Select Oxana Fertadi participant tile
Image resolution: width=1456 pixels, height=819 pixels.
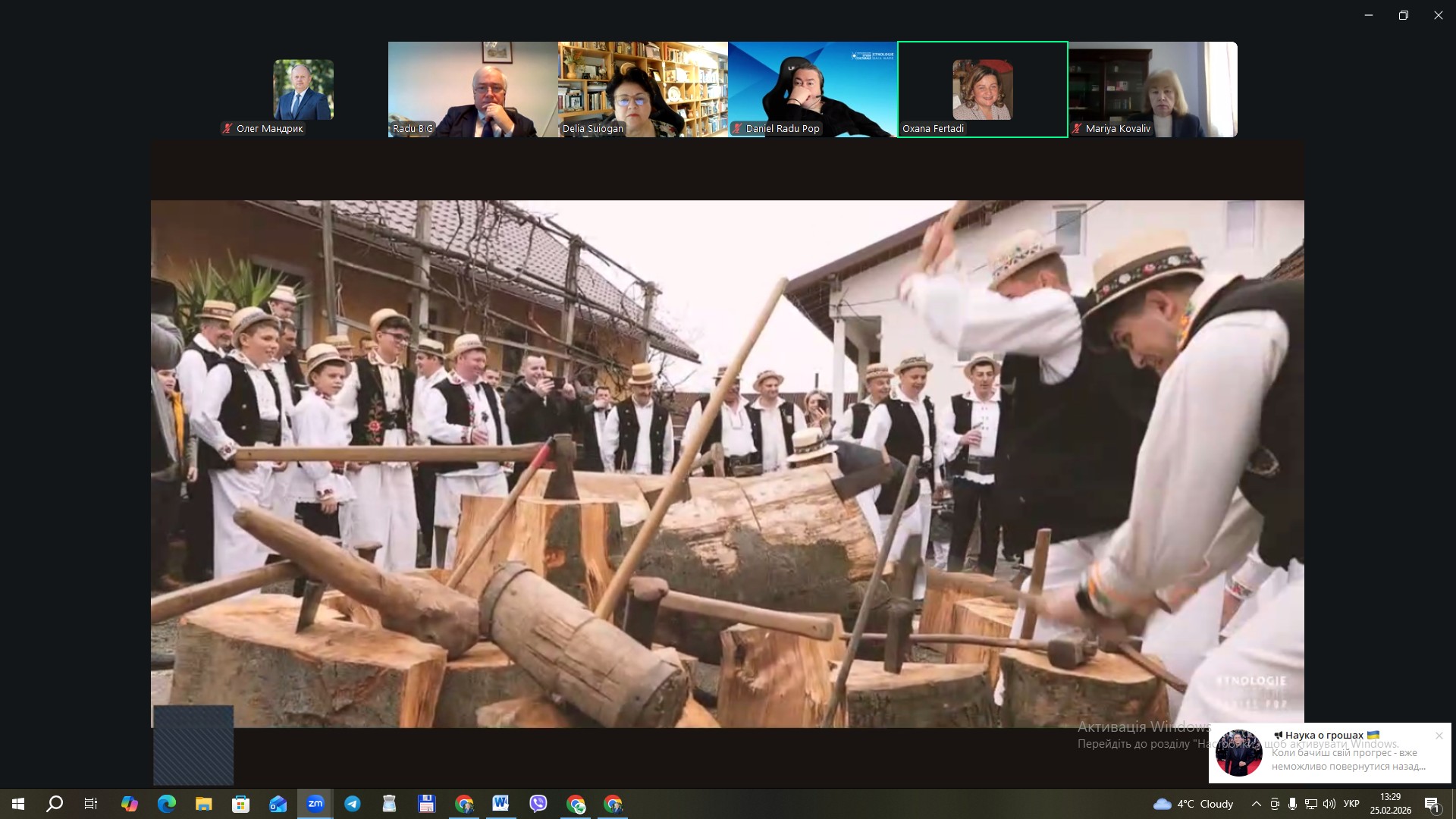tap(982, 89)
